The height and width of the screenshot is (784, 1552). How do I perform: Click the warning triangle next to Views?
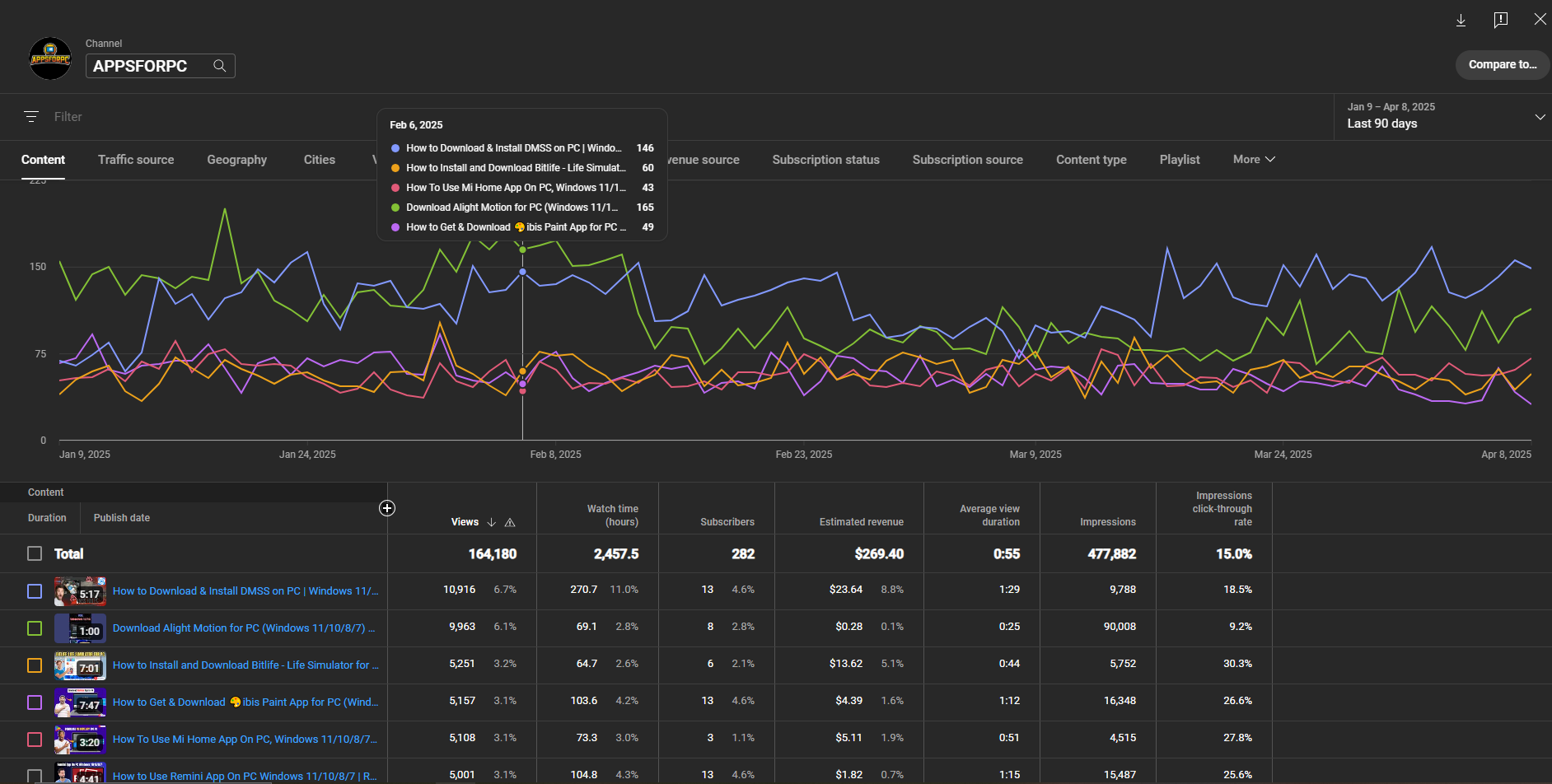510,522
